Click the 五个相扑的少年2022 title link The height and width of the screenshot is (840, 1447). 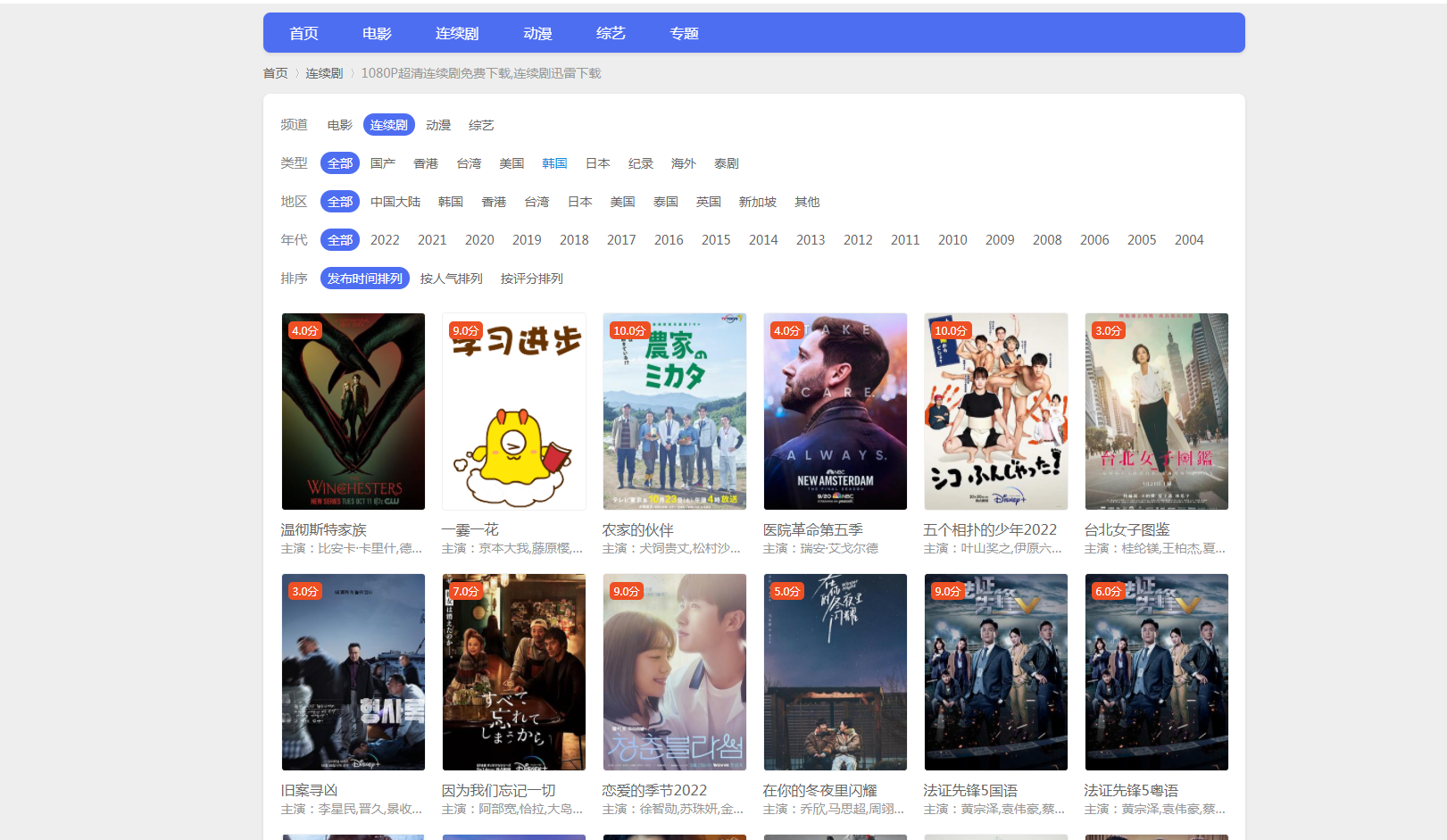click(x=991, y=530)
